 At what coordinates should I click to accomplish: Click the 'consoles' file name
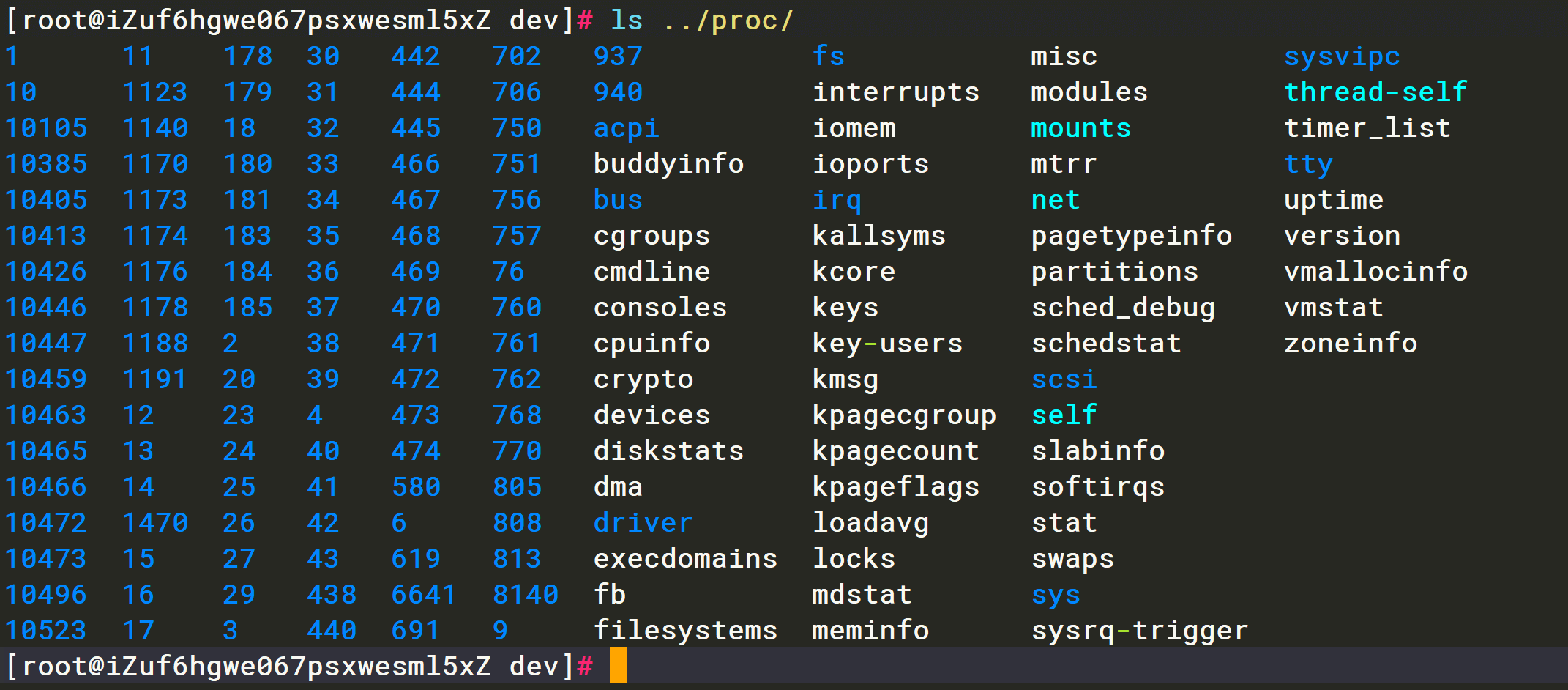coord(660,307)
